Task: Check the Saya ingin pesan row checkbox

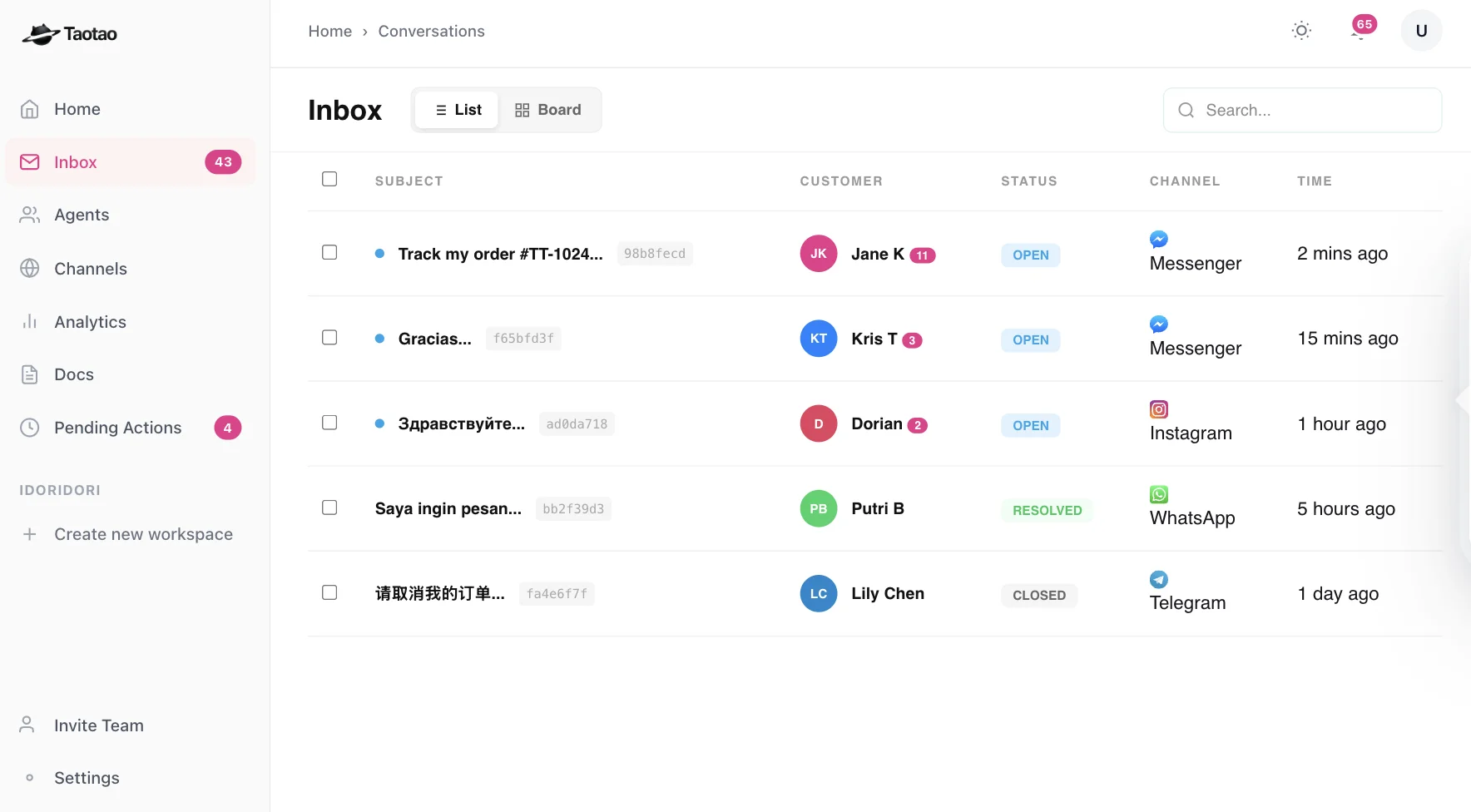Action: [x=329, y=507]
